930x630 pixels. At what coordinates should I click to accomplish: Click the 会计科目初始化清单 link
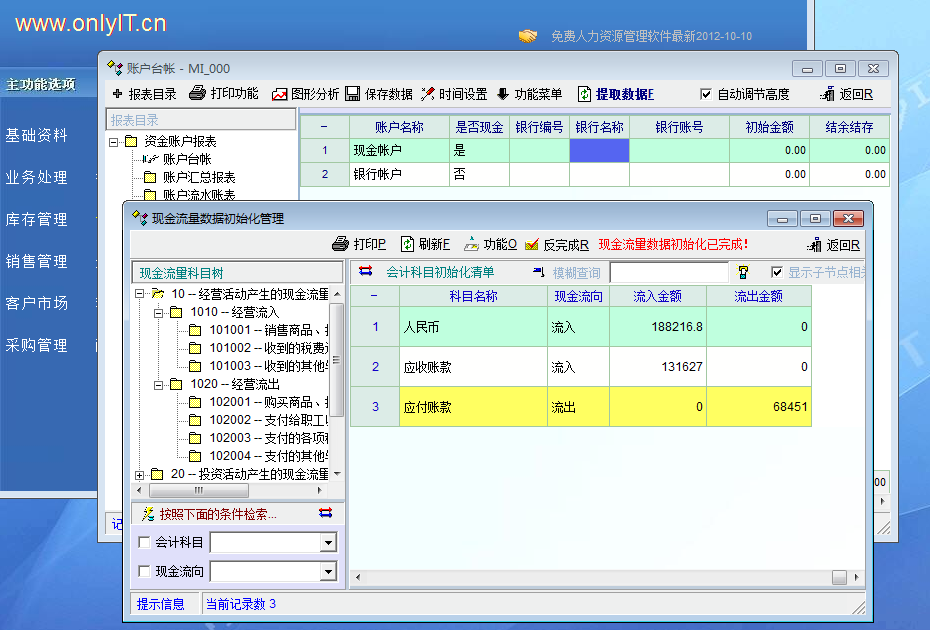[440, 272]
